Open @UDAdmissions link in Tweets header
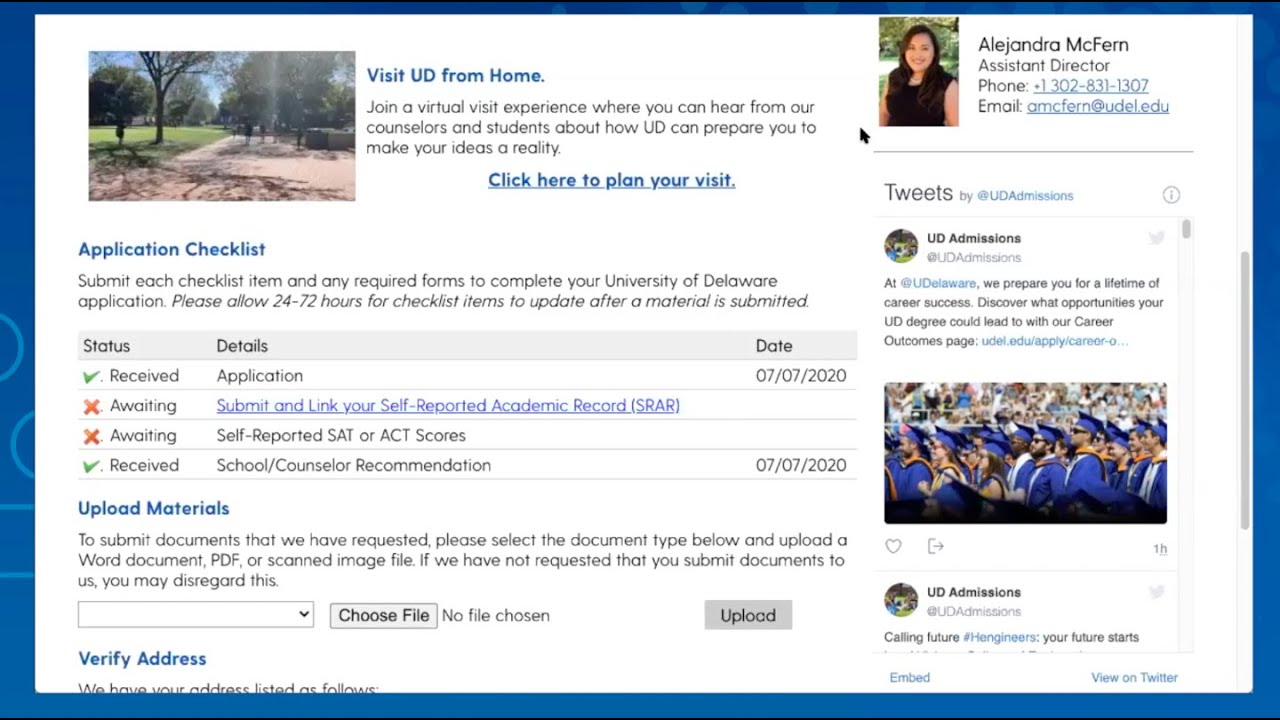The width and height of the screenshot is (1280, 720). point(1025,196)
